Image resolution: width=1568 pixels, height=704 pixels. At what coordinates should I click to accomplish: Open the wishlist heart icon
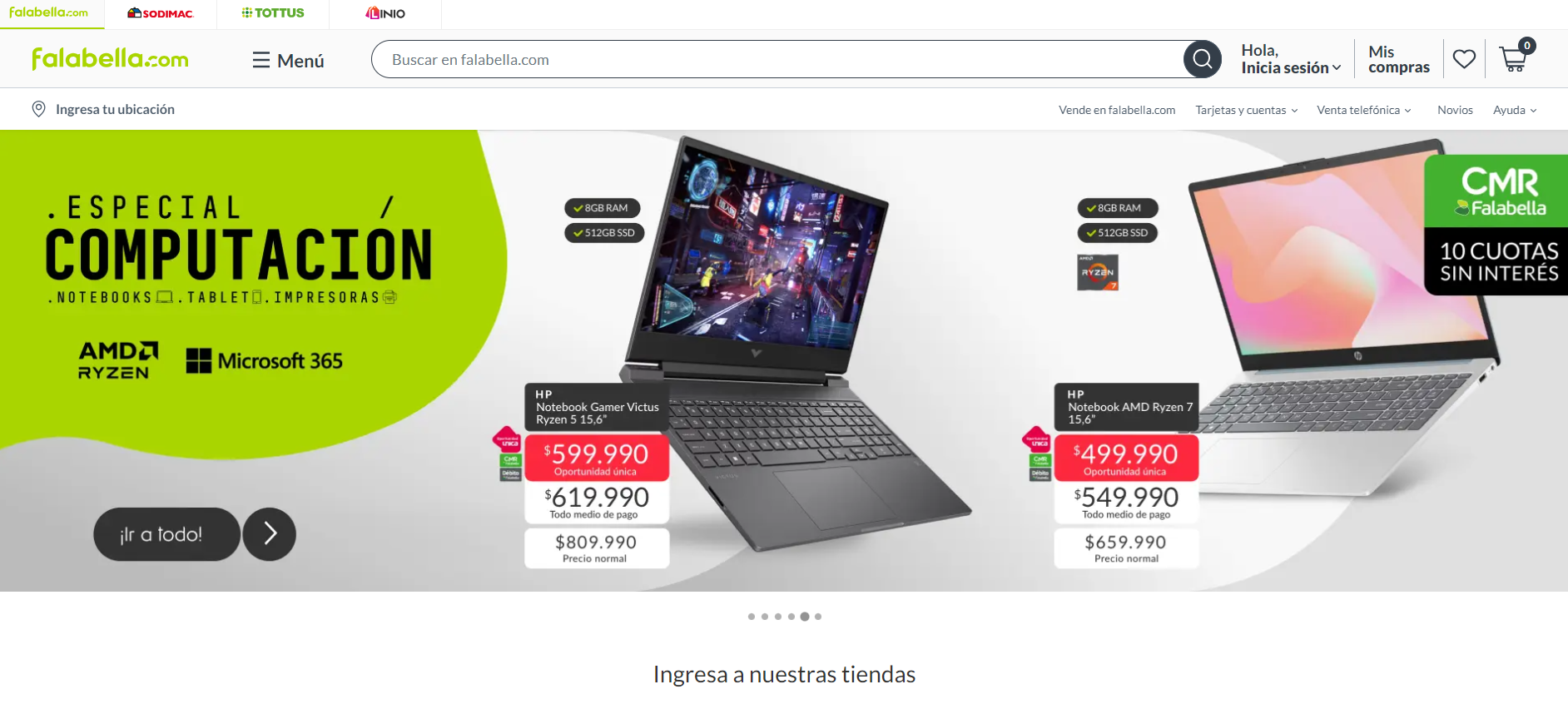(x=1464, y=59)
